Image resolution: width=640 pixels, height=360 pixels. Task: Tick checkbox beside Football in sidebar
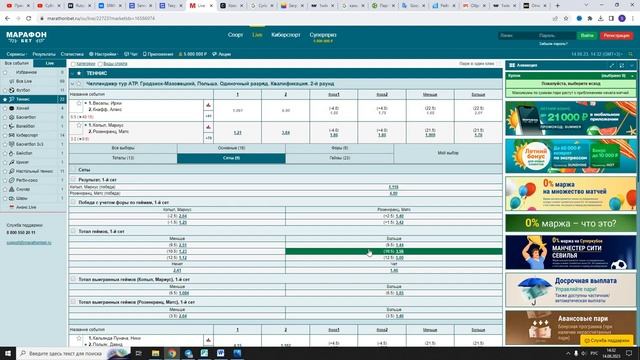[x=5, y=90]
